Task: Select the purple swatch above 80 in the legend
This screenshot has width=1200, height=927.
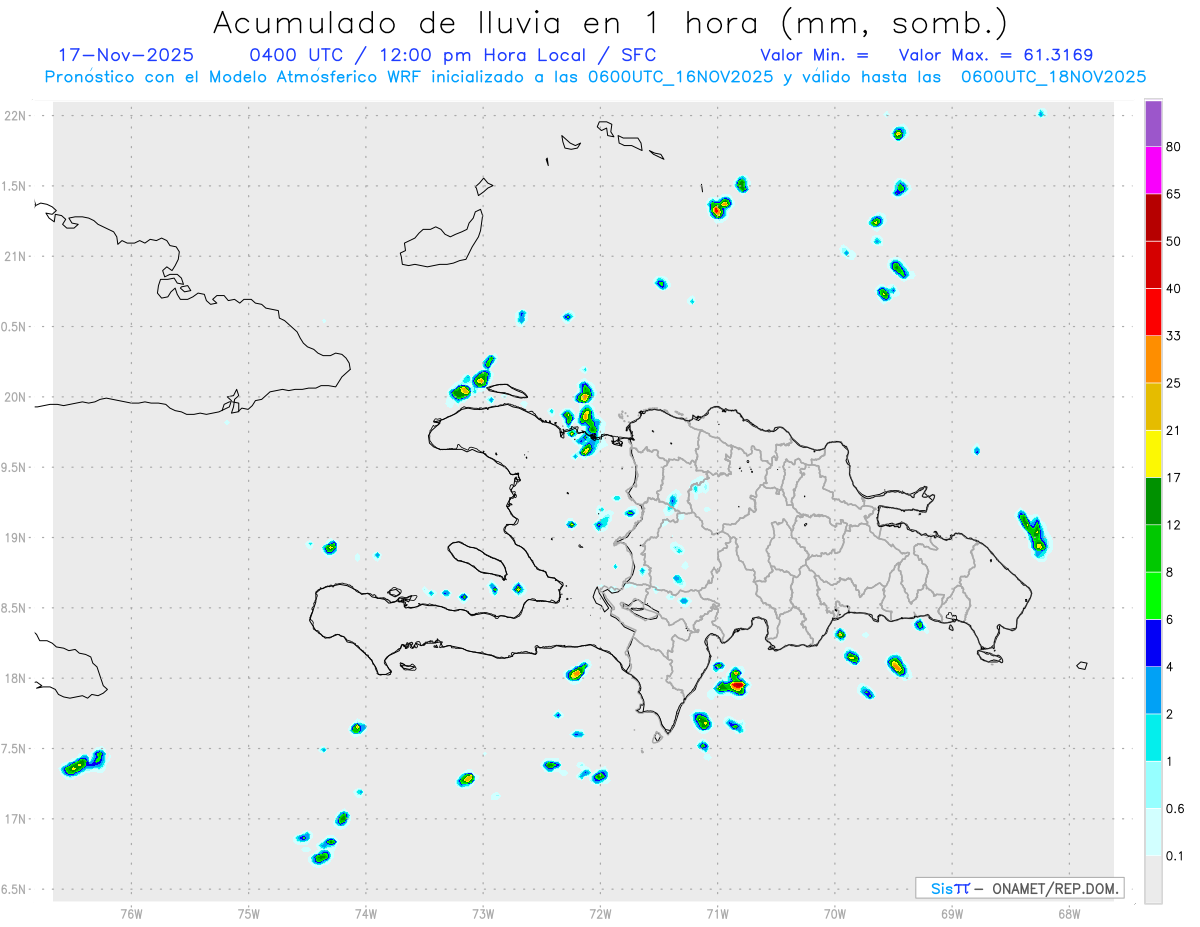Action: pos(1153,124)
